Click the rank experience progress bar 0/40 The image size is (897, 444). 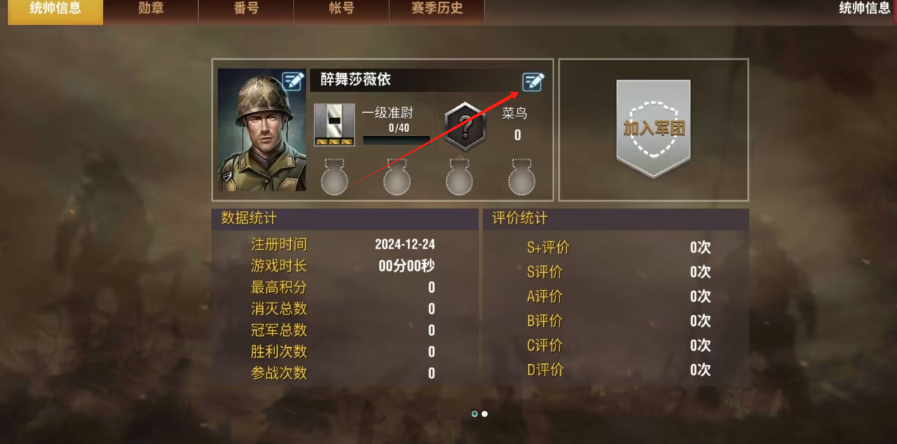396,140
